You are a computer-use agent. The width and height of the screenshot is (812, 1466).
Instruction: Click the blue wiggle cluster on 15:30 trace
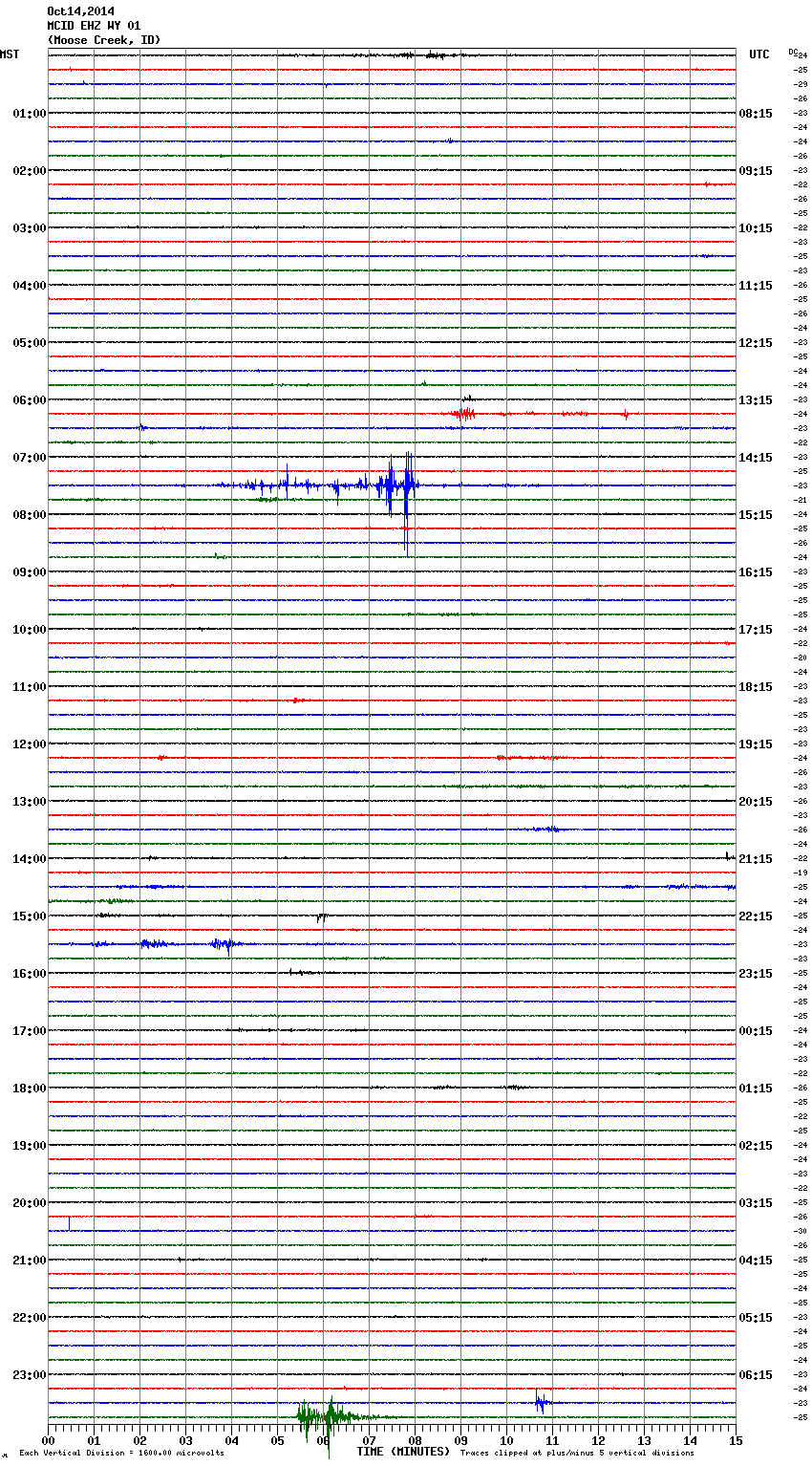pyautogui.click(x=225, y=944)
